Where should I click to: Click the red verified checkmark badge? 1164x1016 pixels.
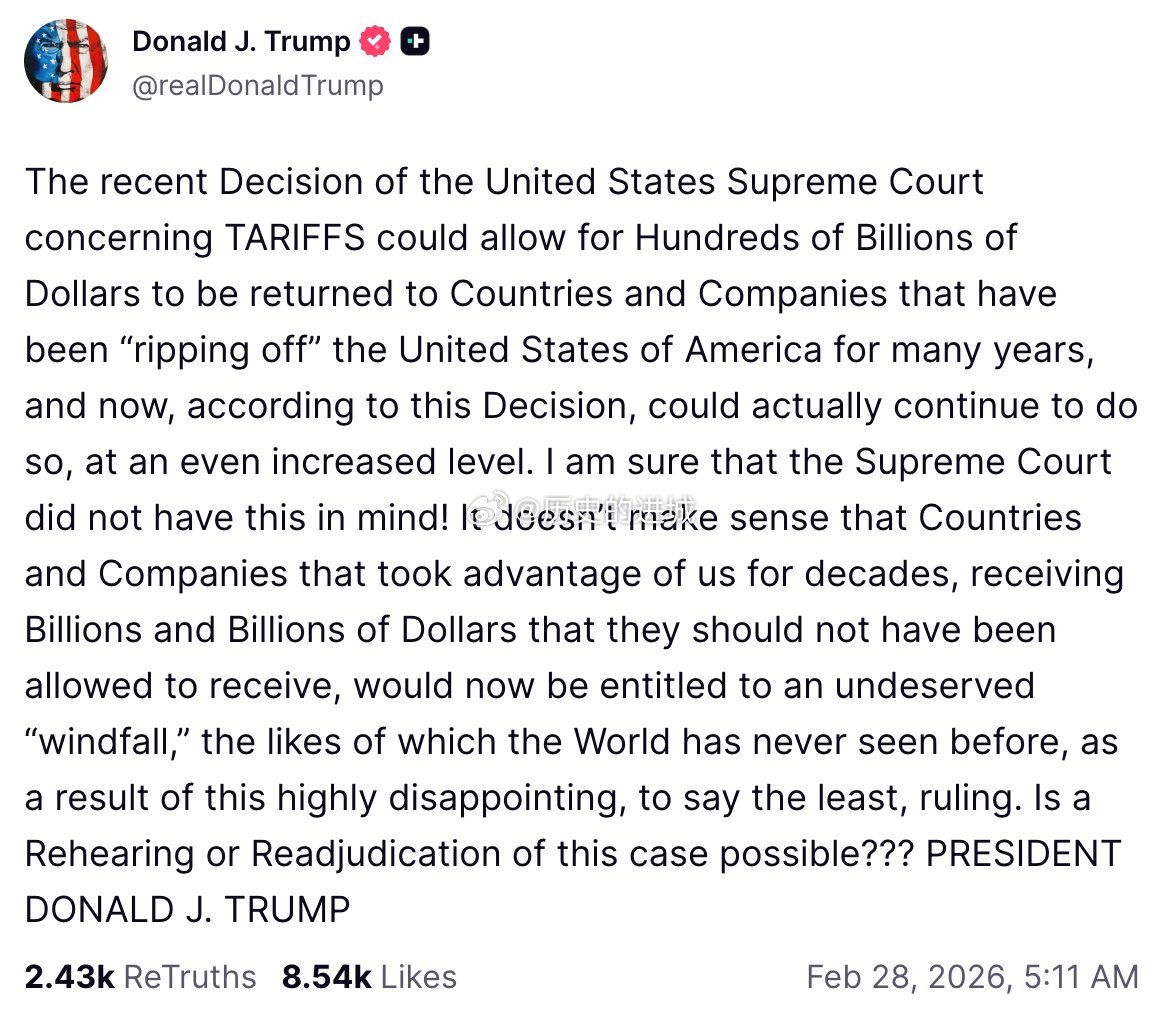(x=375, y=42)
